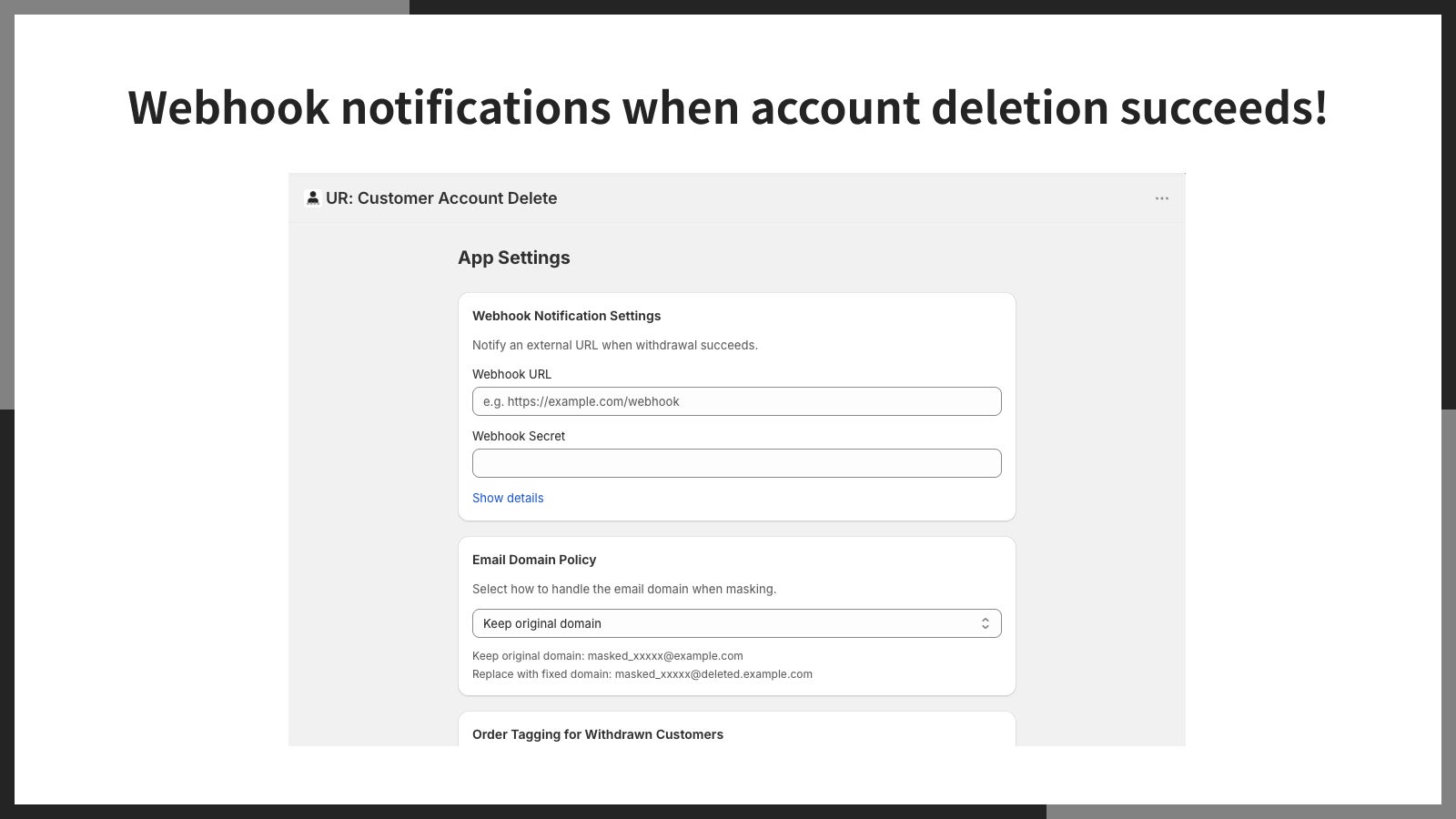Click the app avatar icon beside UR title
1456x819 pixels.
click(312, 197)
